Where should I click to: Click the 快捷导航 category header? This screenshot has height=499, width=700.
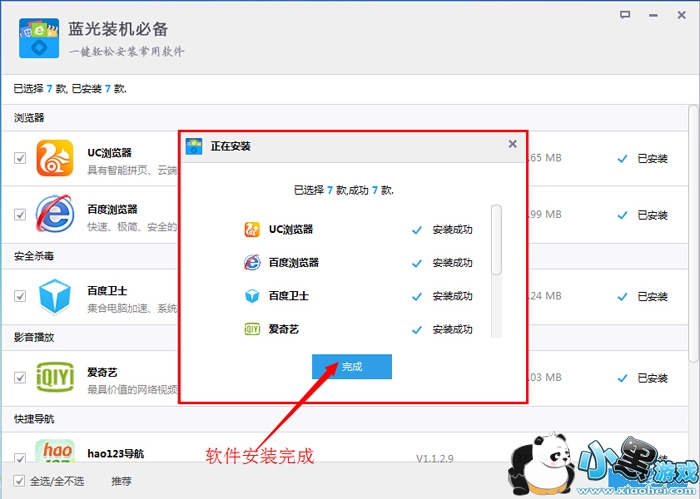point(34,419)
